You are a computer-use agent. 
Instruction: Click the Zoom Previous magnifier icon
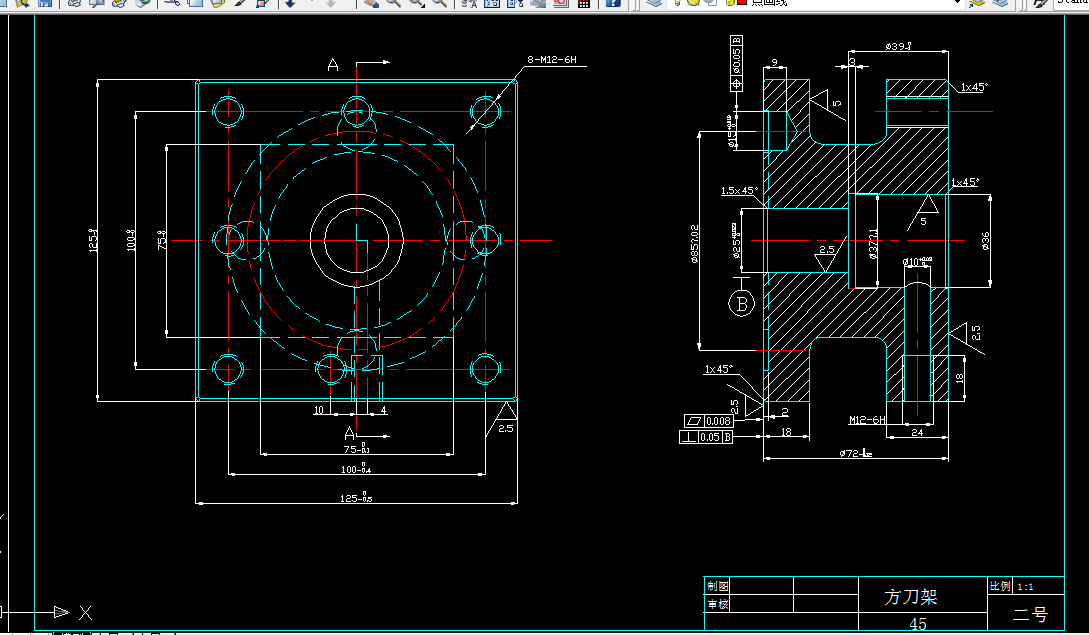pyautogui.click(x=440, y=3)
